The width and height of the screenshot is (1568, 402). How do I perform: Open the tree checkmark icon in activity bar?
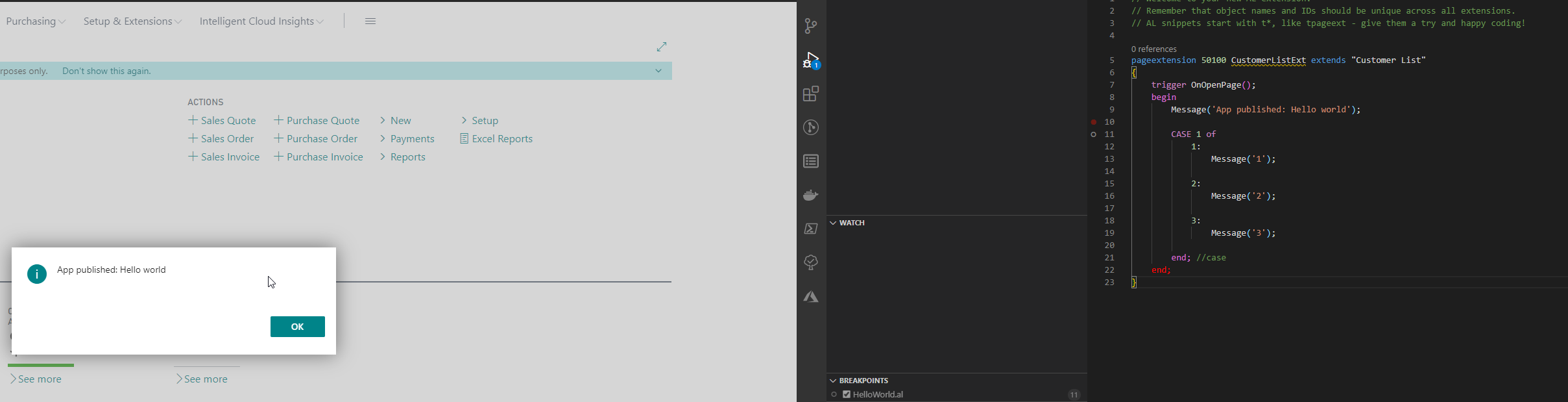click(x=811, y=262)
